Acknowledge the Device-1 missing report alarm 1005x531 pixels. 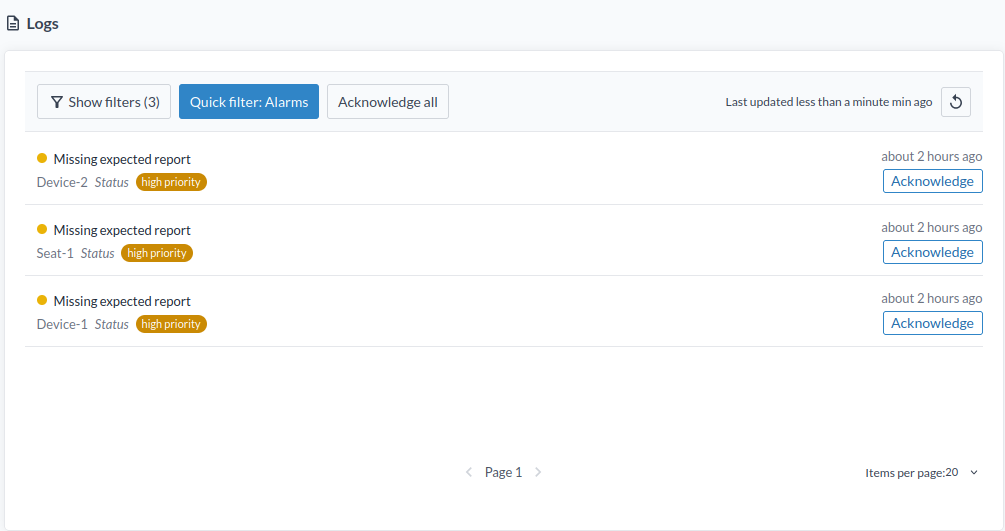pyautogui.click(x=932, y=323)
